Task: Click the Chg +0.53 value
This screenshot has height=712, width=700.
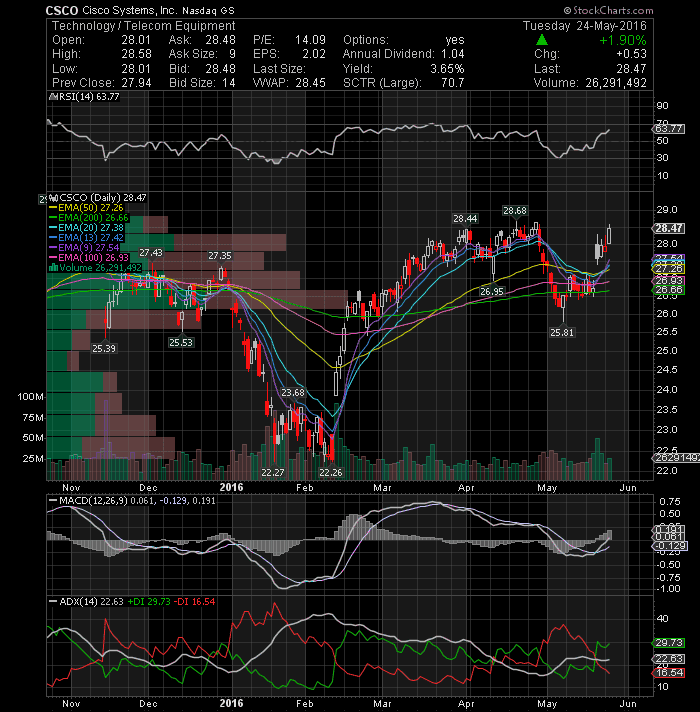Action: [631, 54]
